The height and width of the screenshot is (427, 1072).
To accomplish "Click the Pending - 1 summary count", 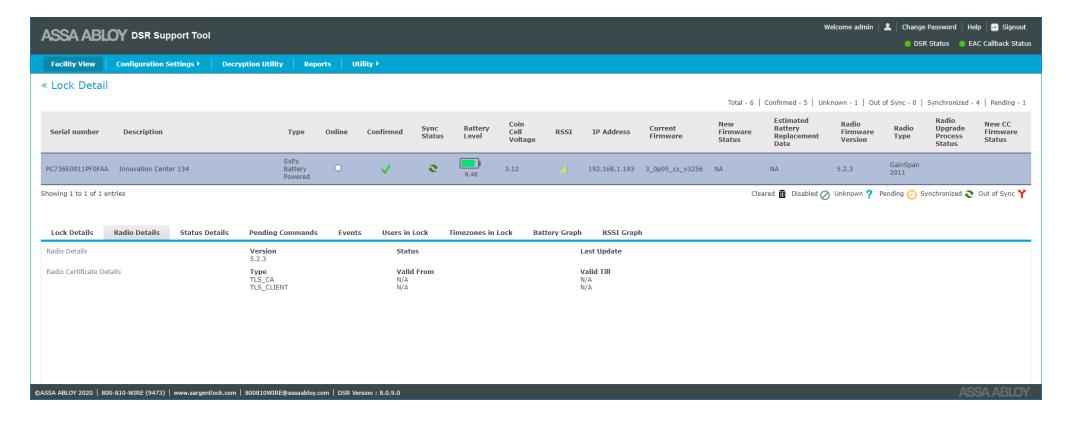I will click(x=1008, y=102).
